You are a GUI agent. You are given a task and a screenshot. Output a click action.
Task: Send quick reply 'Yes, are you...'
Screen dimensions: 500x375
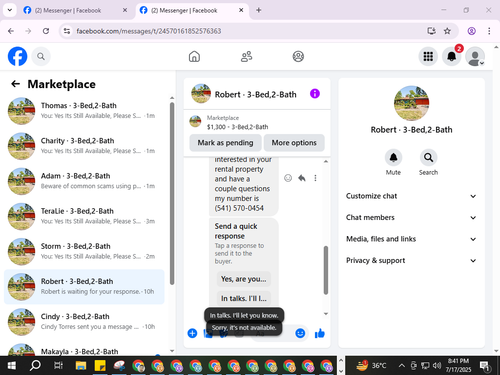coord(244,279)
